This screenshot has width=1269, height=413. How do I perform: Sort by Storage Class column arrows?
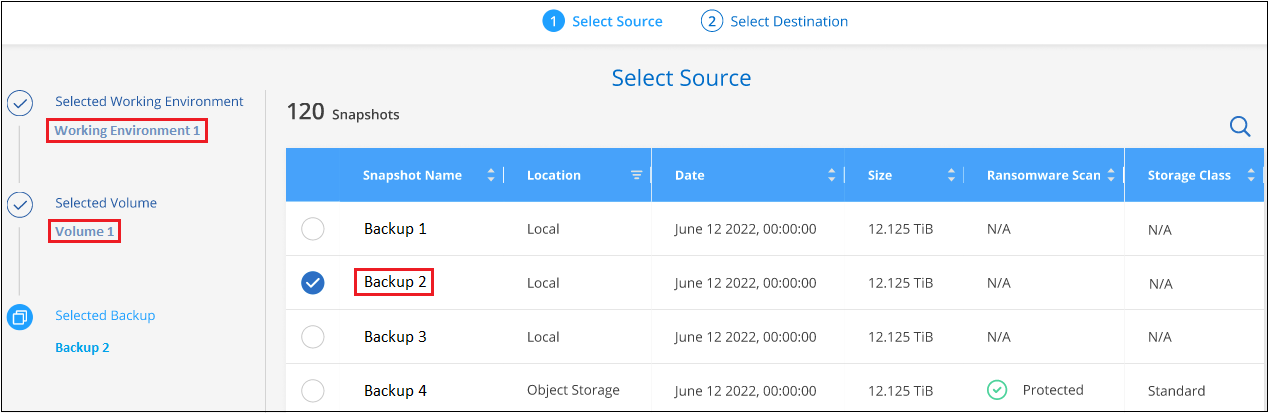click(x=1250, y=175)
